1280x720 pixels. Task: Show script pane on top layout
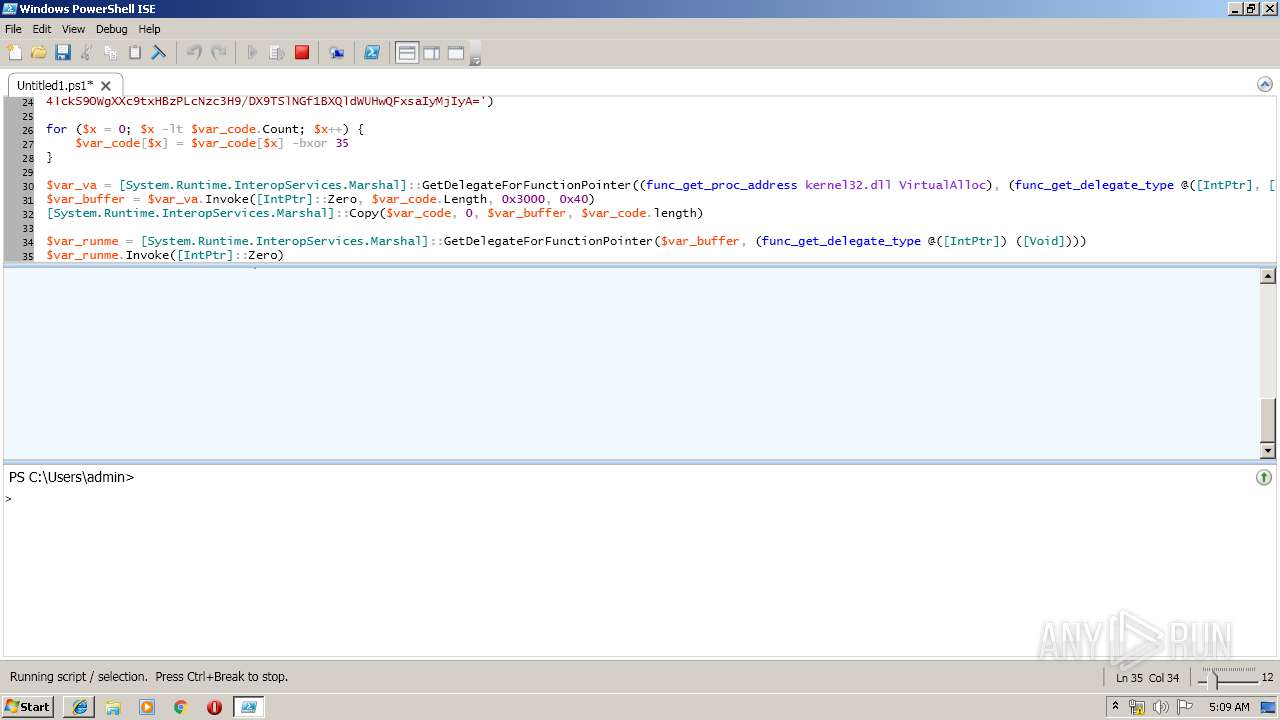[407, 53]
